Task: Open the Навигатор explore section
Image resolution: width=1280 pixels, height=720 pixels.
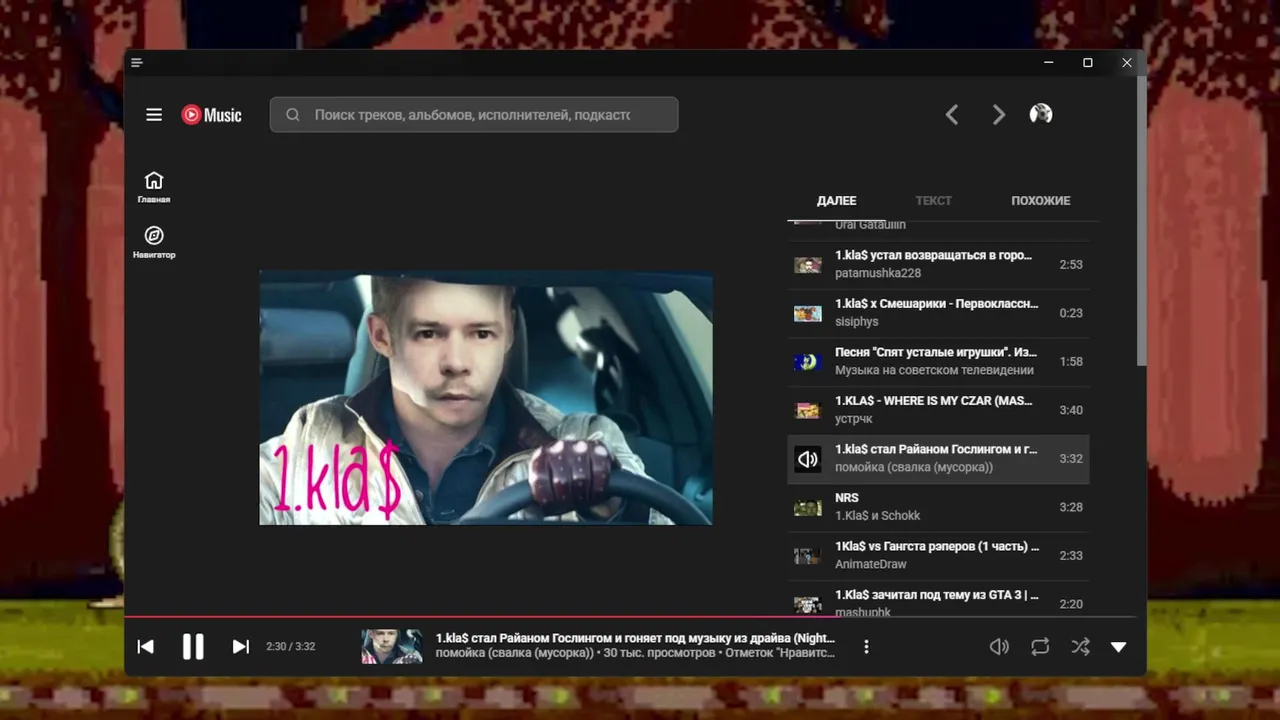Action: pos(154,242)
